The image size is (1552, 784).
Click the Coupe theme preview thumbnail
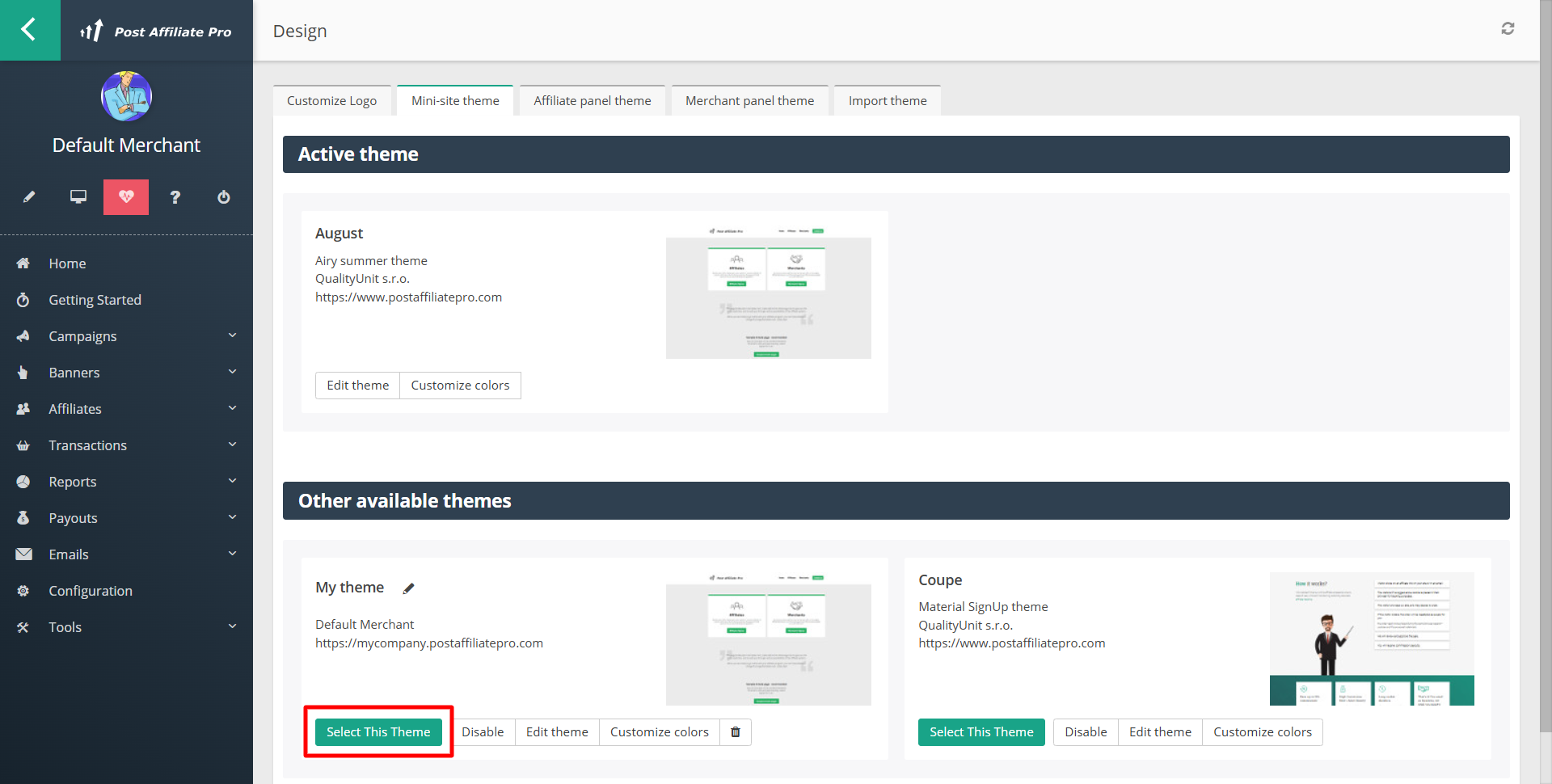1372,639
